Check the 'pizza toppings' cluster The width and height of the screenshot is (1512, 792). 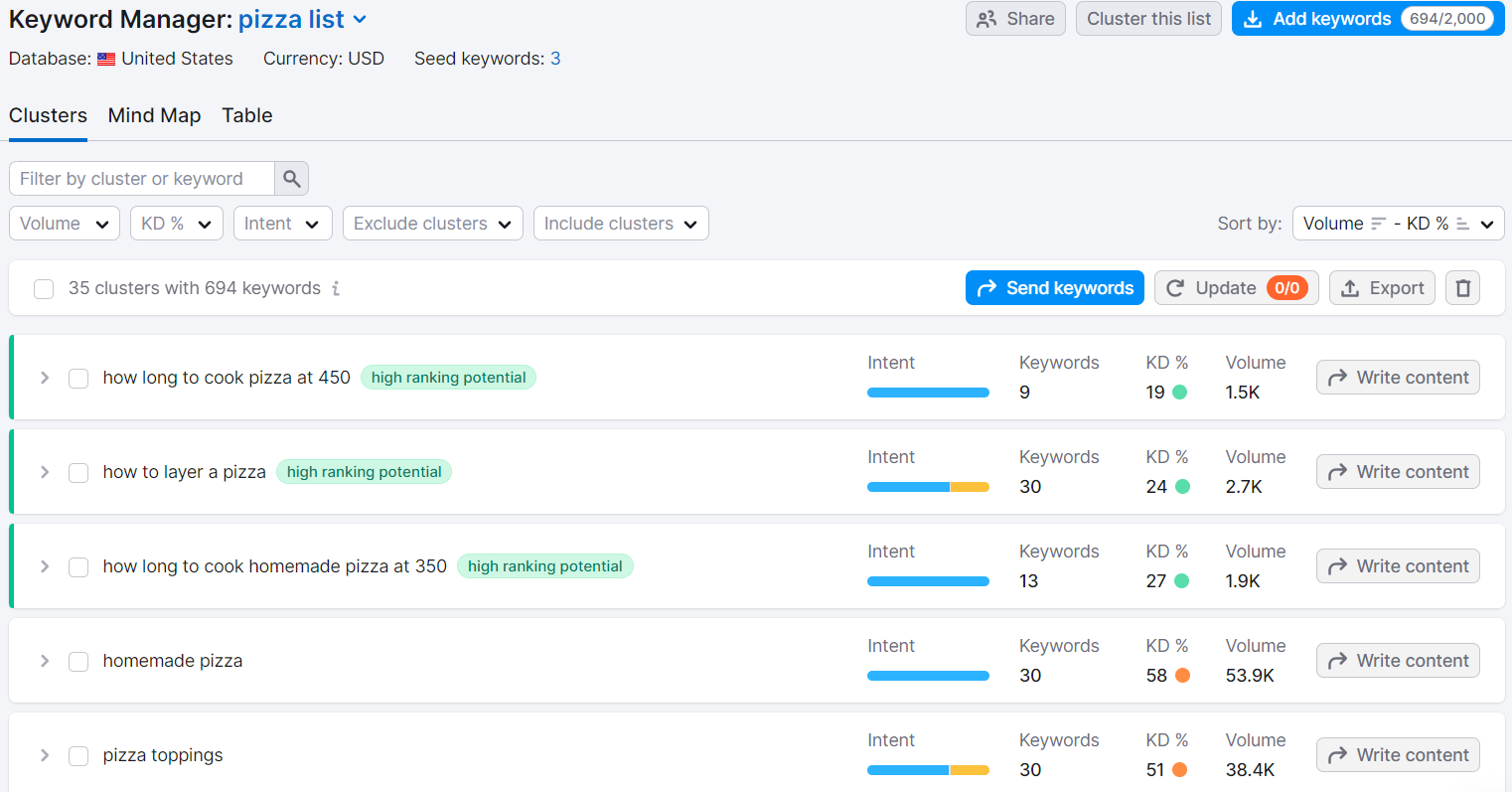point(78,755)
